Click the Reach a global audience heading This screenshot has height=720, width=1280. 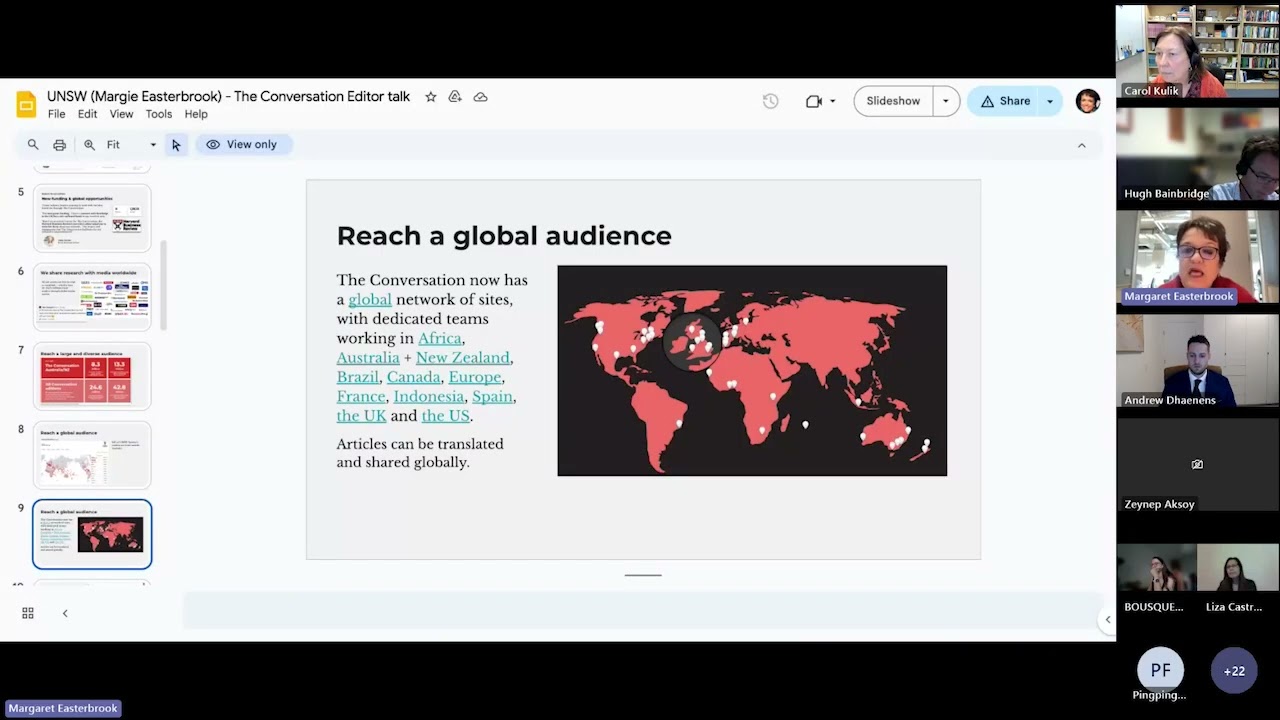504,236
